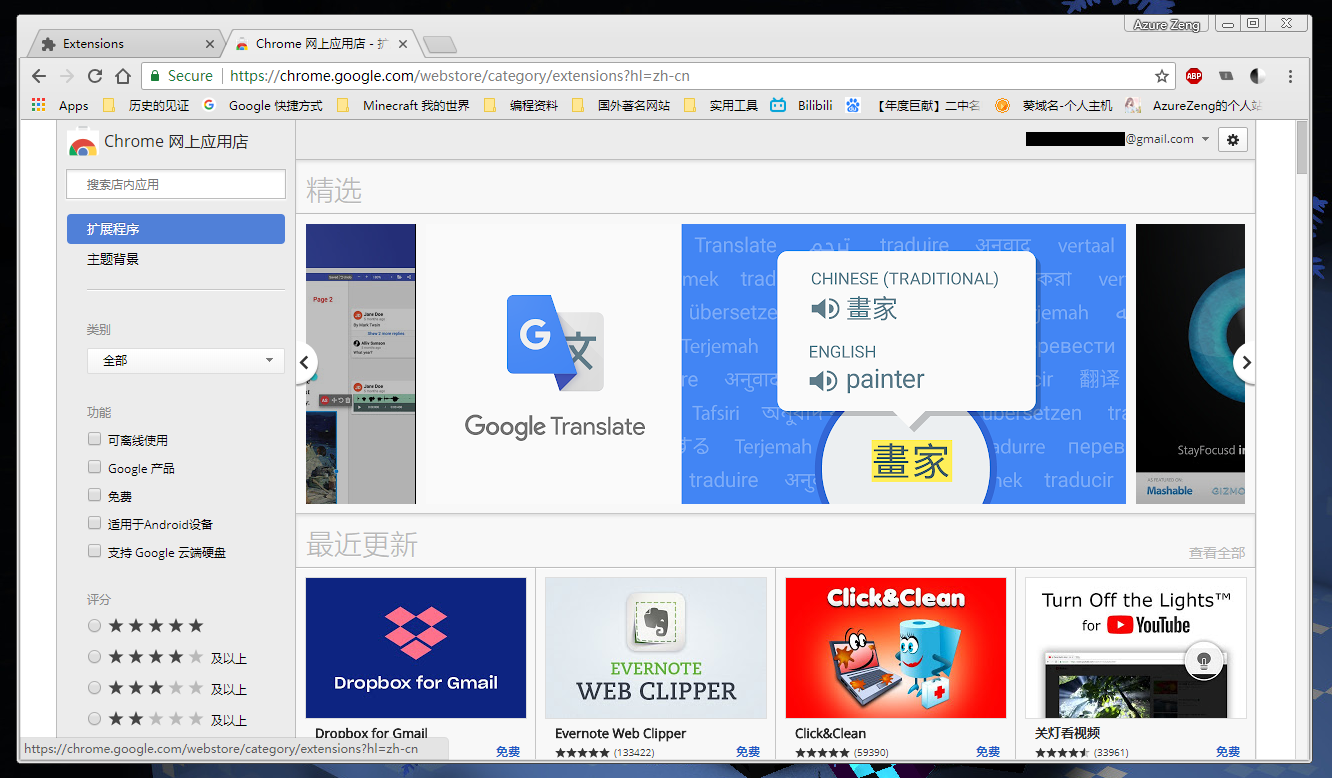Open the settings gear in the web store

pos(1232,140)
